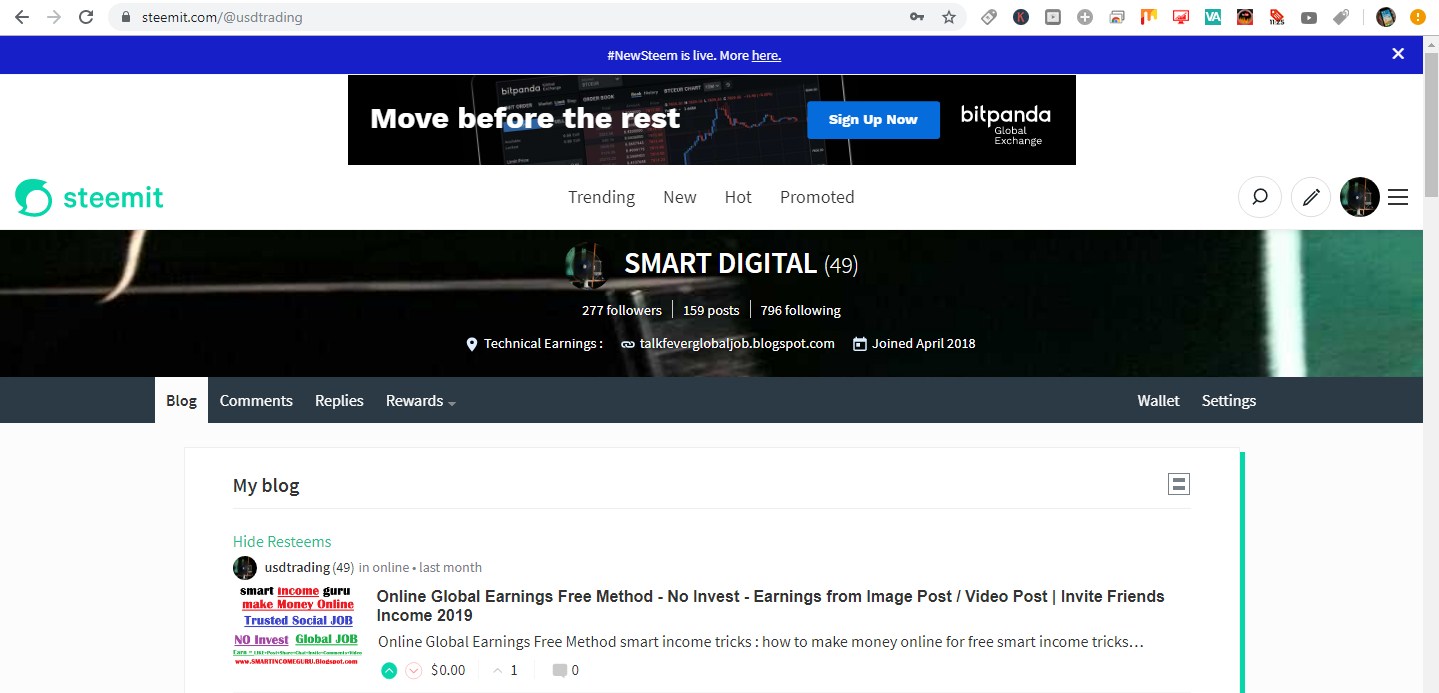The image size is (1439, 693).
Task: Click the YouTube extension icon in the toolbar
Action: pos(1308,17)
